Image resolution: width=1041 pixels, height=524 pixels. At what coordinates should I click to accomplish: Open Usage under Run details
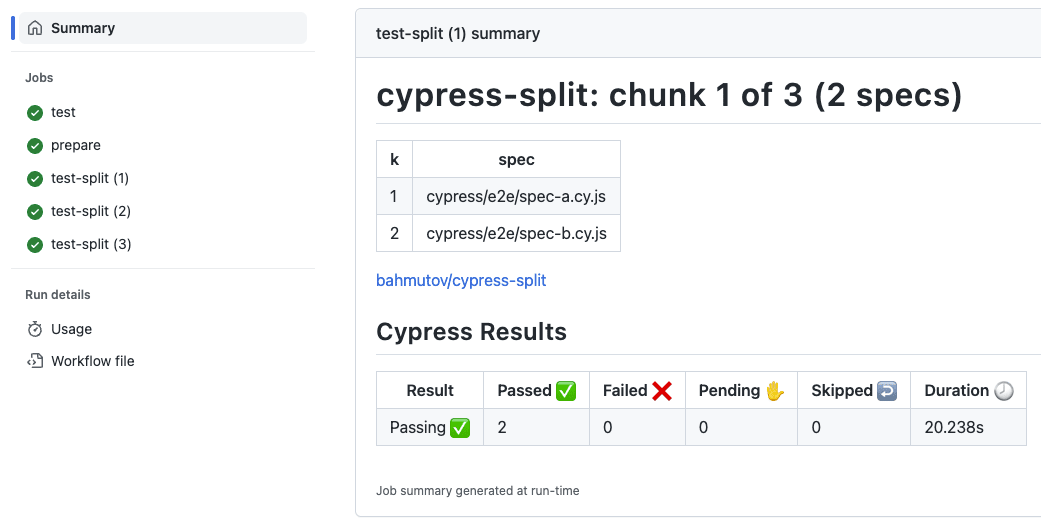(x=72, y=329)
